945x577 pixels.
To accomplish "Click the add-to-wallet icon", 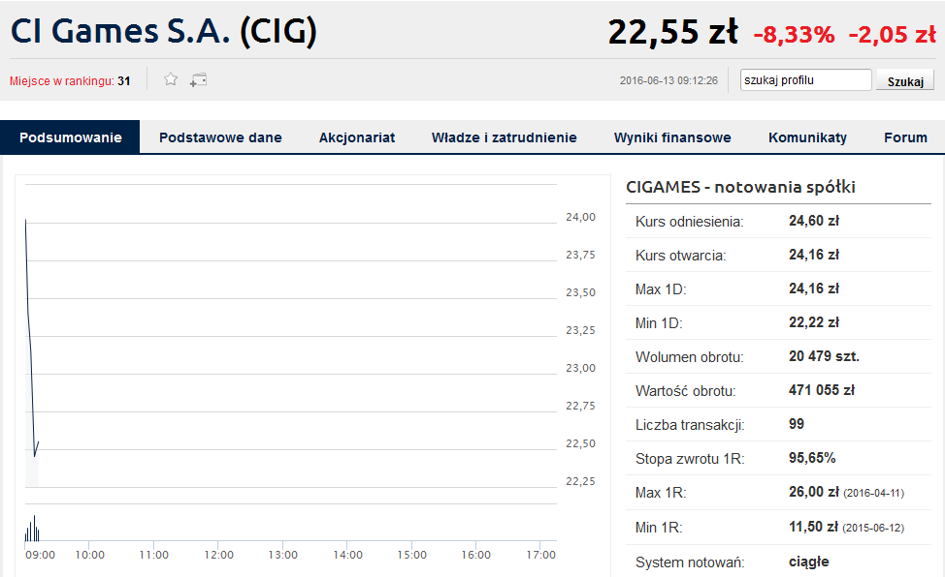I will click(198, 80).
